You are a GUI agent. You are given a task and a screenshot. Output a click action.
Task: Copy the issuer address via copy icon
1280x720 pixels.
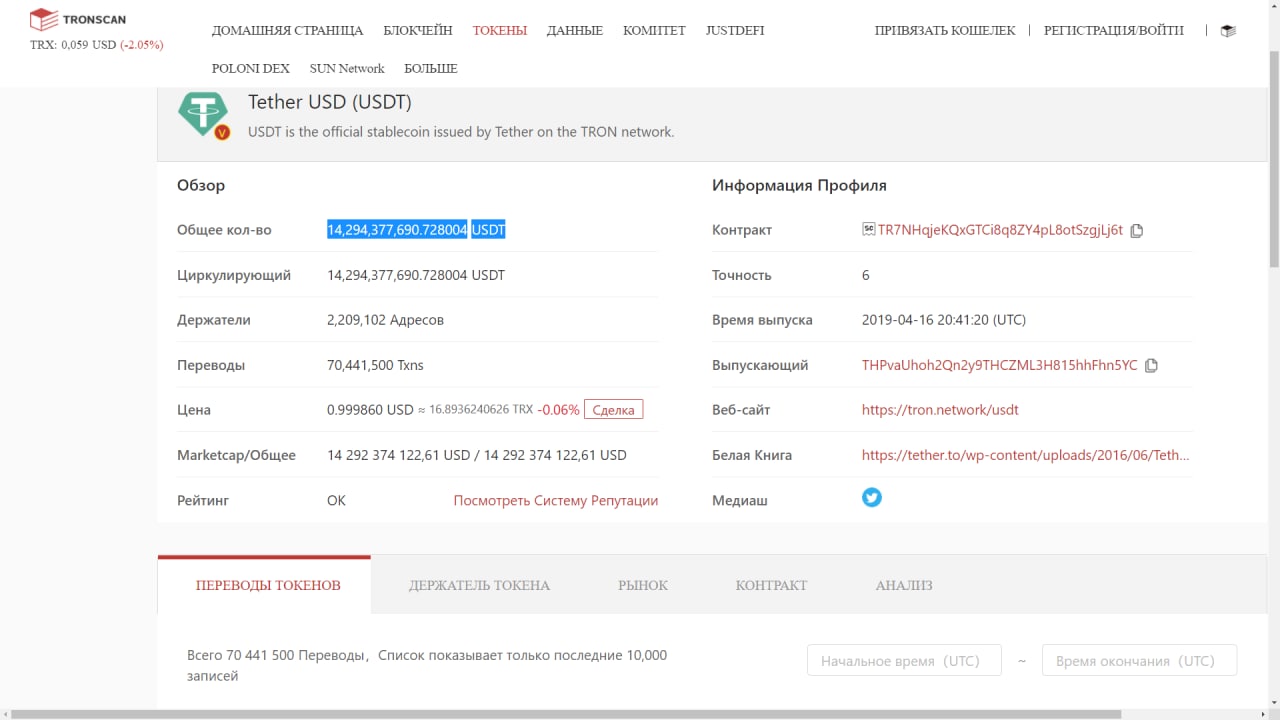[1151, 366]
